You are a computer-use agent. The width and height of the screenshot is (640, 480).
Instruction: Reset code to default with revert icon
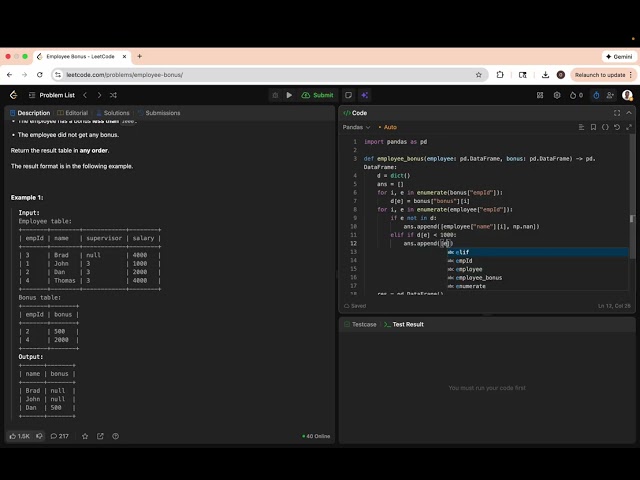point(617,127)
